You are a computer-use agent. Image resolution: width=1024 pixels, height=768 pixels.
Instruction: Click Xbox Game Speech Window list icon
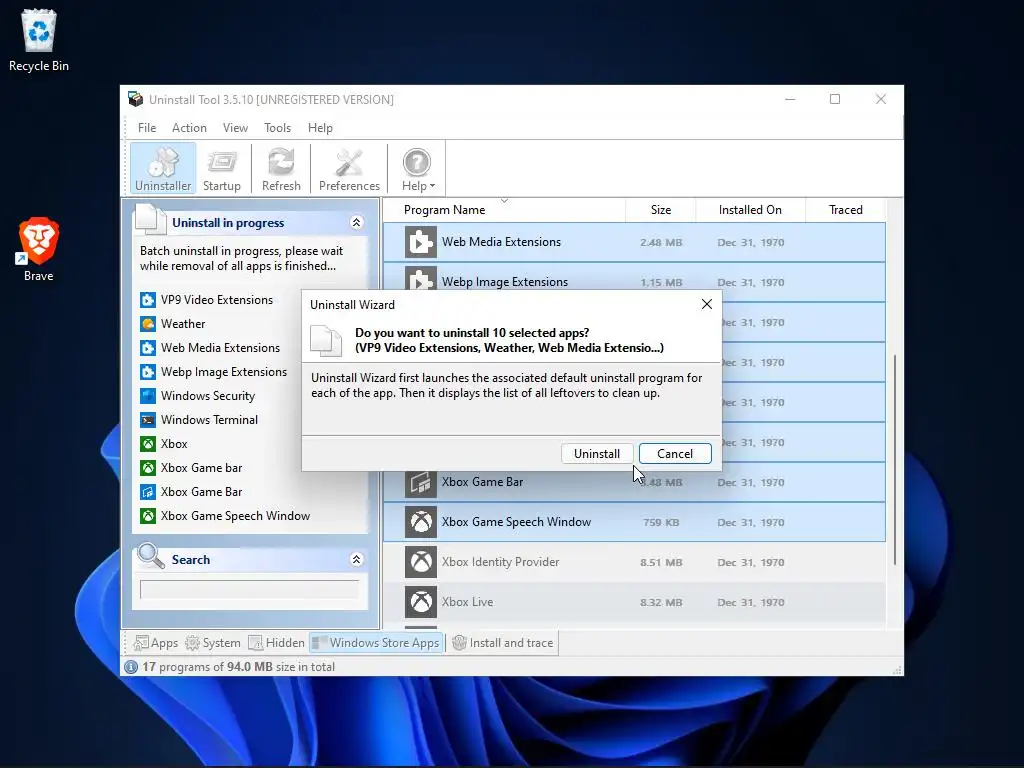click(421, 522)
